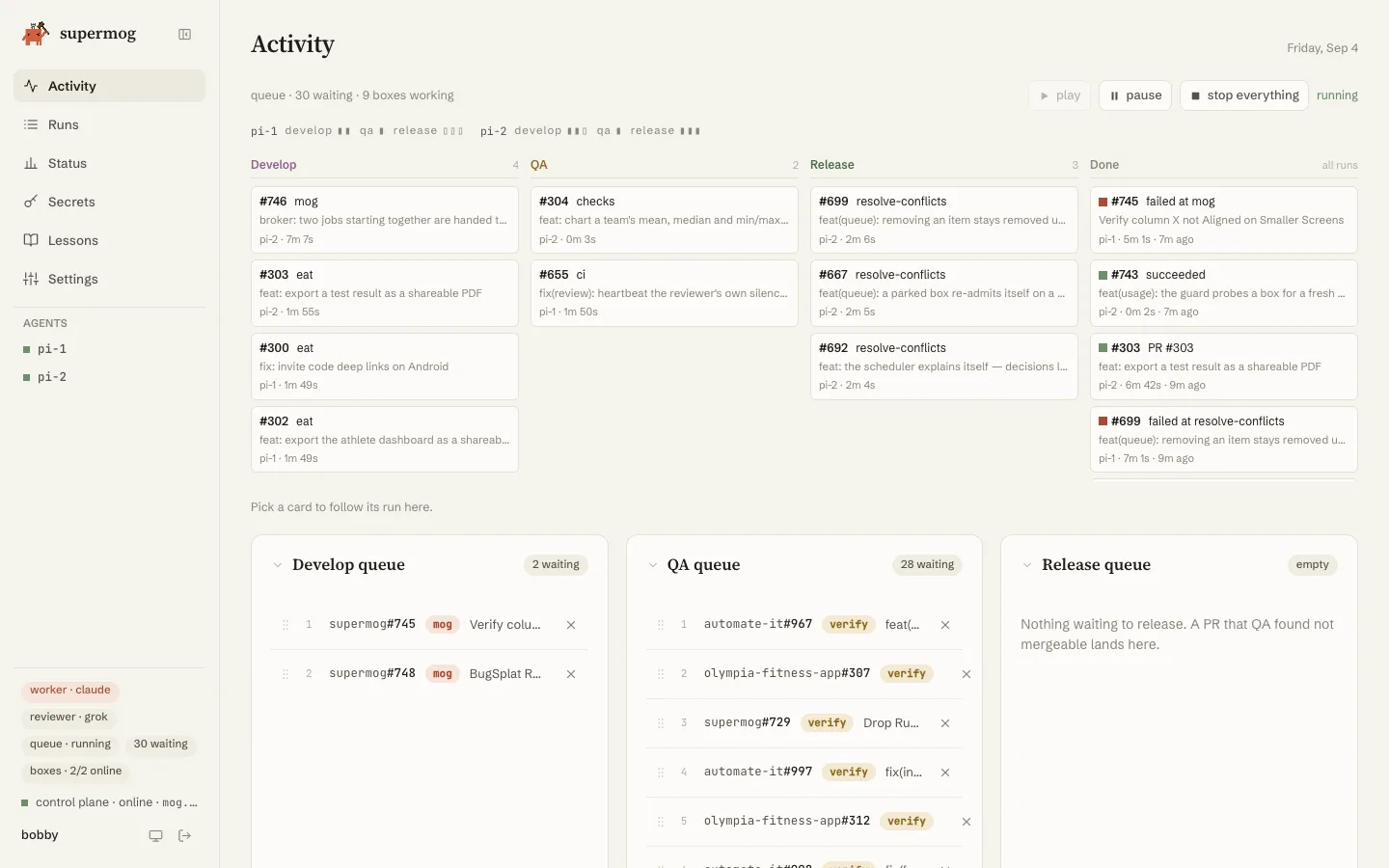Image resolution: width=1389 pixels, height=868 pixels.
Task: Collapse the Release queue
Action: (1027, 565)
